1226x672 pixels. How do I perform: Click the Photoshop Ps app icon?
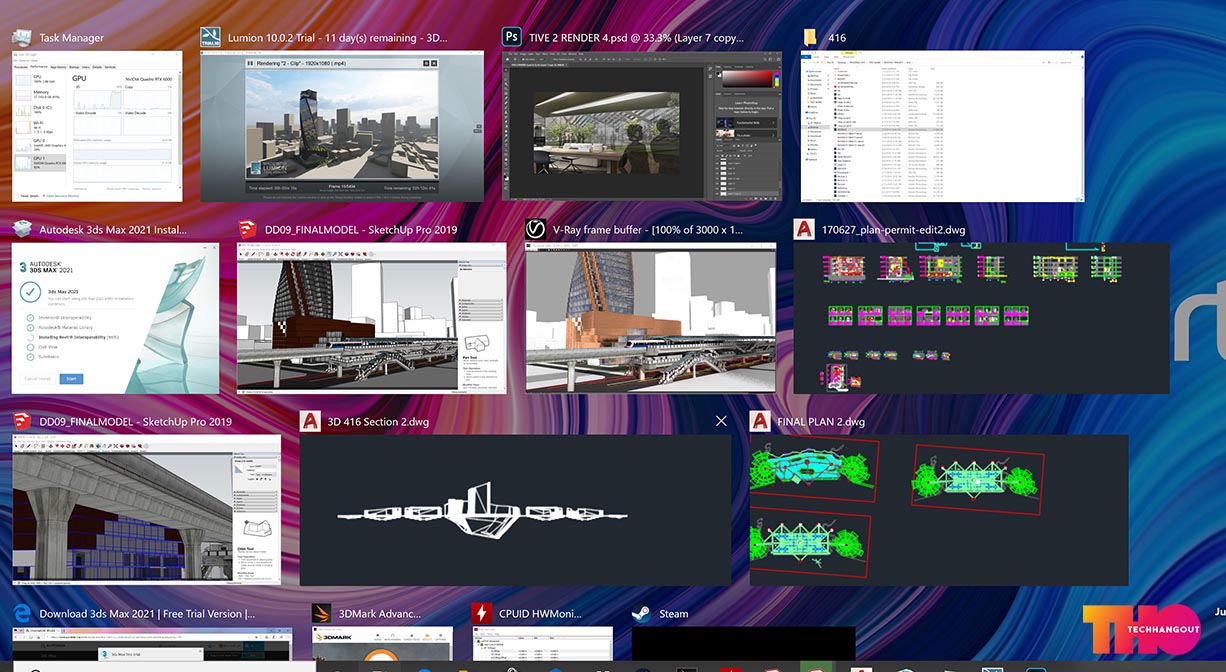coord(512,38)
